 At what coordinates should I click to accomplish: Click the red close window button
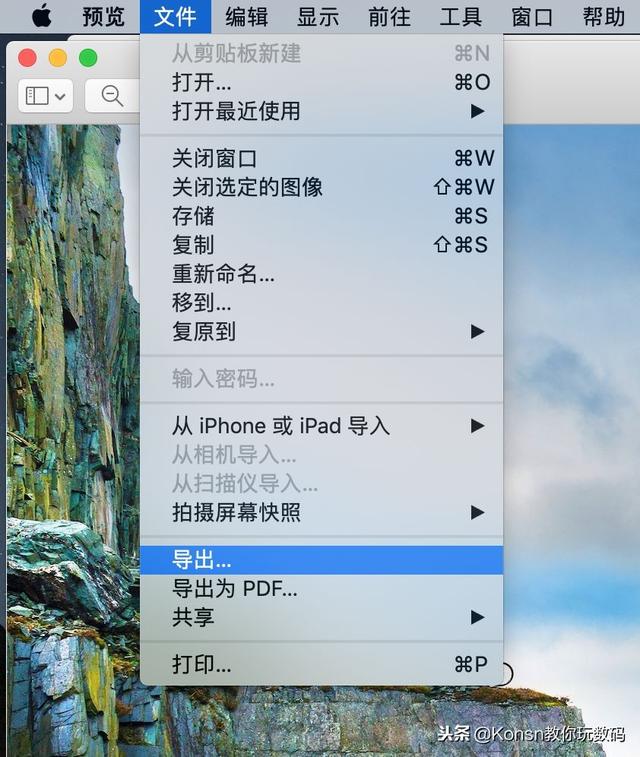(x=28, y=58)
